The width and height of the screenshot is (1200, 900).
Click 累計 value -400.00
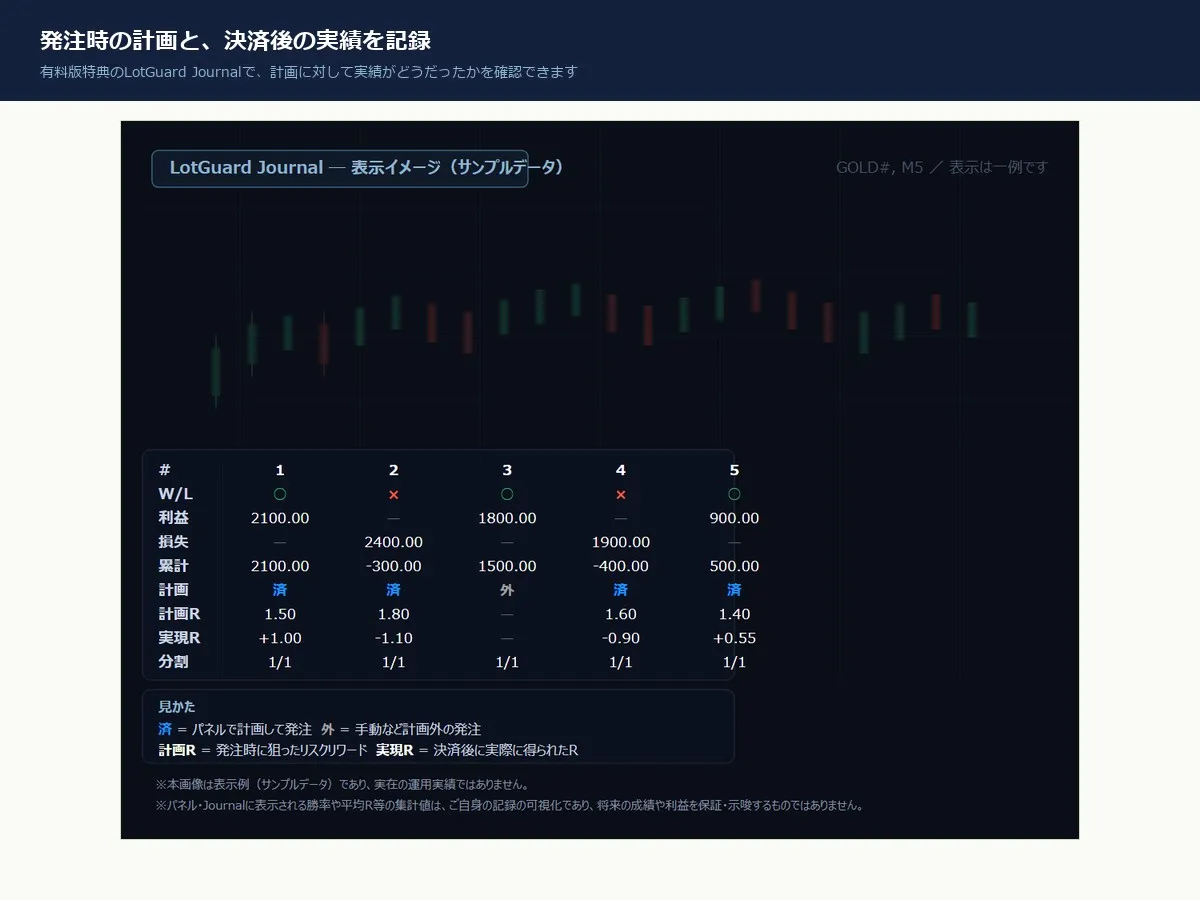tap(621, 566)
